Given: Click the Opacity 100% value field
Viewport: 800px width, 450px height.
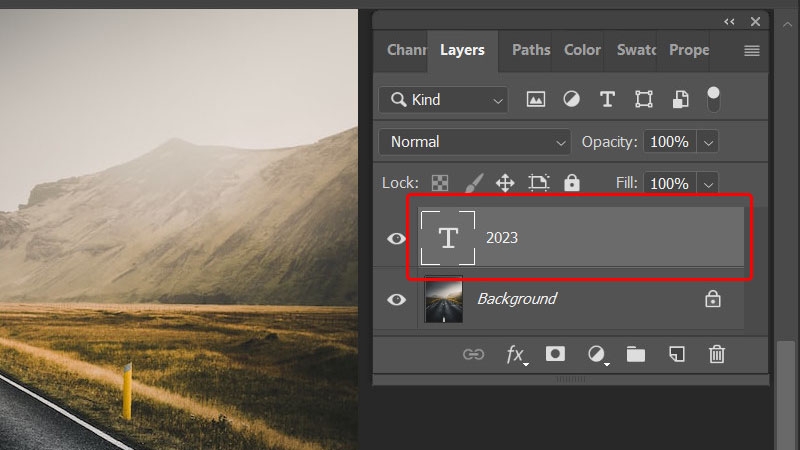Looking at the screenshot, I should click(x=669, y=142).
